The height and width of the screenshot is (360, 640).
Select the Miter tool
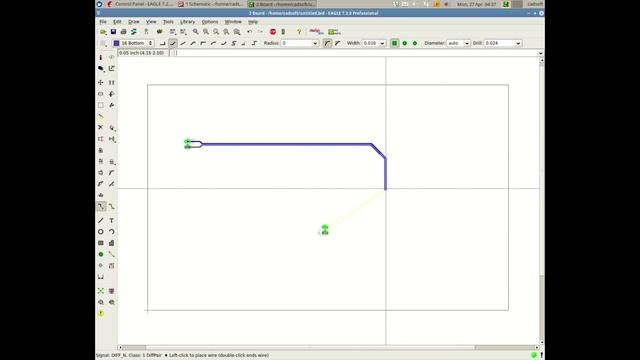(111, 173)
